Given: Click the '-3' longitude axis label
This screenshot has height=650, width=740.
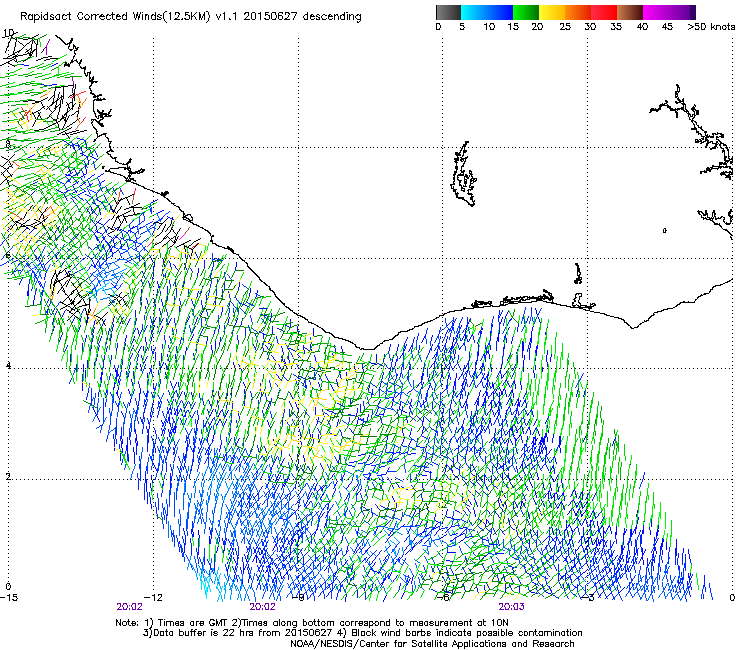Looking at the screenshot, I should (x=587, y=598).
